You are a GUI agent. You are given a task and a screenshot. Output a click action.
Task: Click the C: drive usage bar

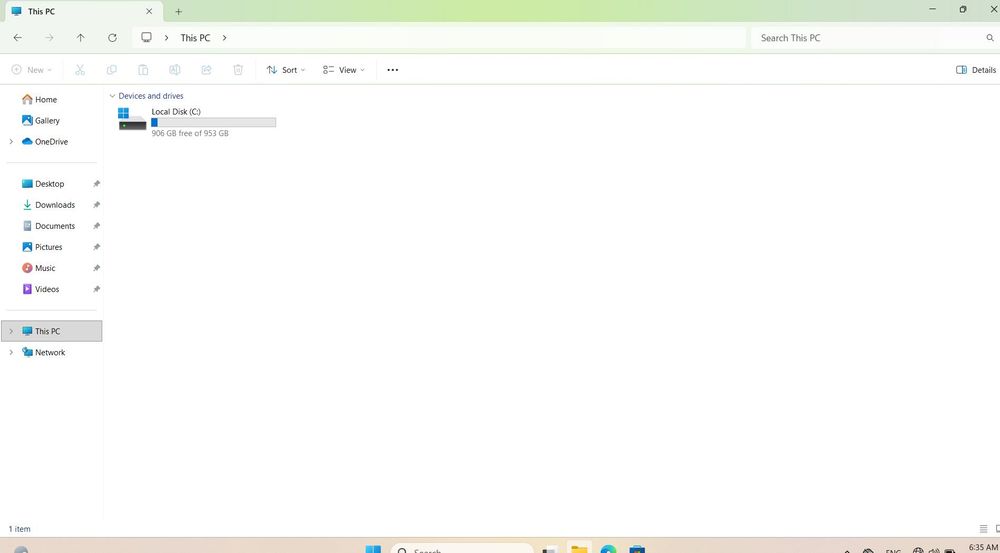pyautogui.click(x=214, y=122)
